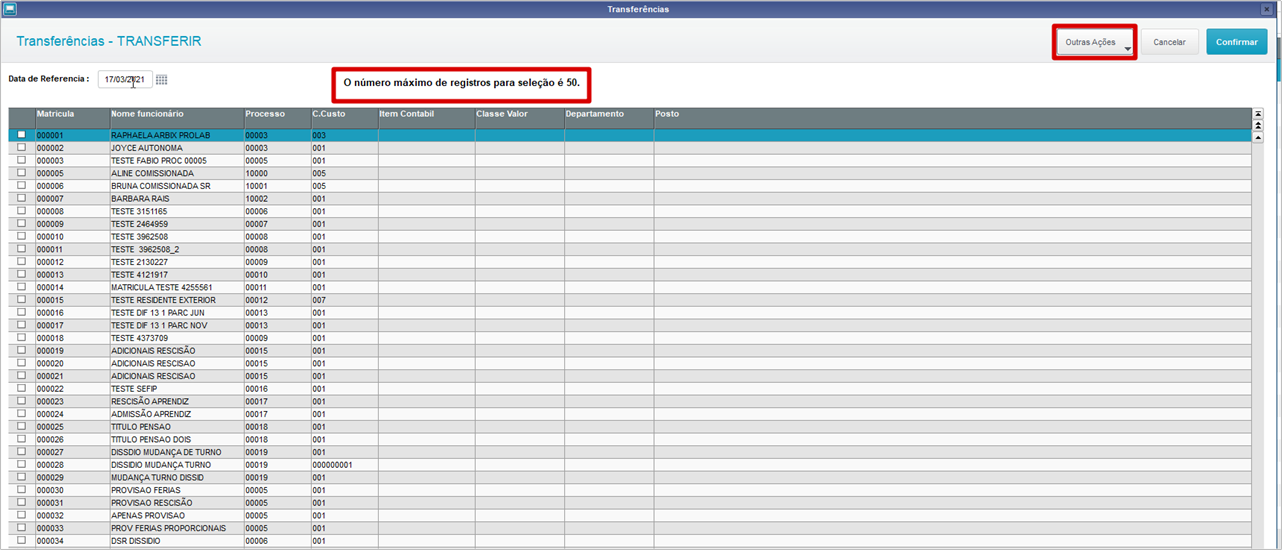Tick the checkbox for DSR DISSIDIO

tap(21, 540)
